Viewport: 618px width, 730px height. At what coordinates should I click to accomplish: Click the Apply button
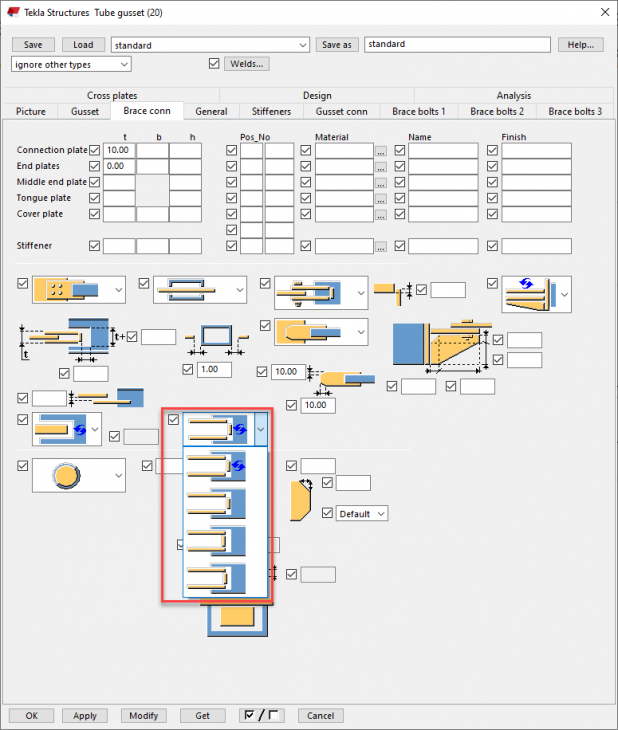click(x=85, y=716)
